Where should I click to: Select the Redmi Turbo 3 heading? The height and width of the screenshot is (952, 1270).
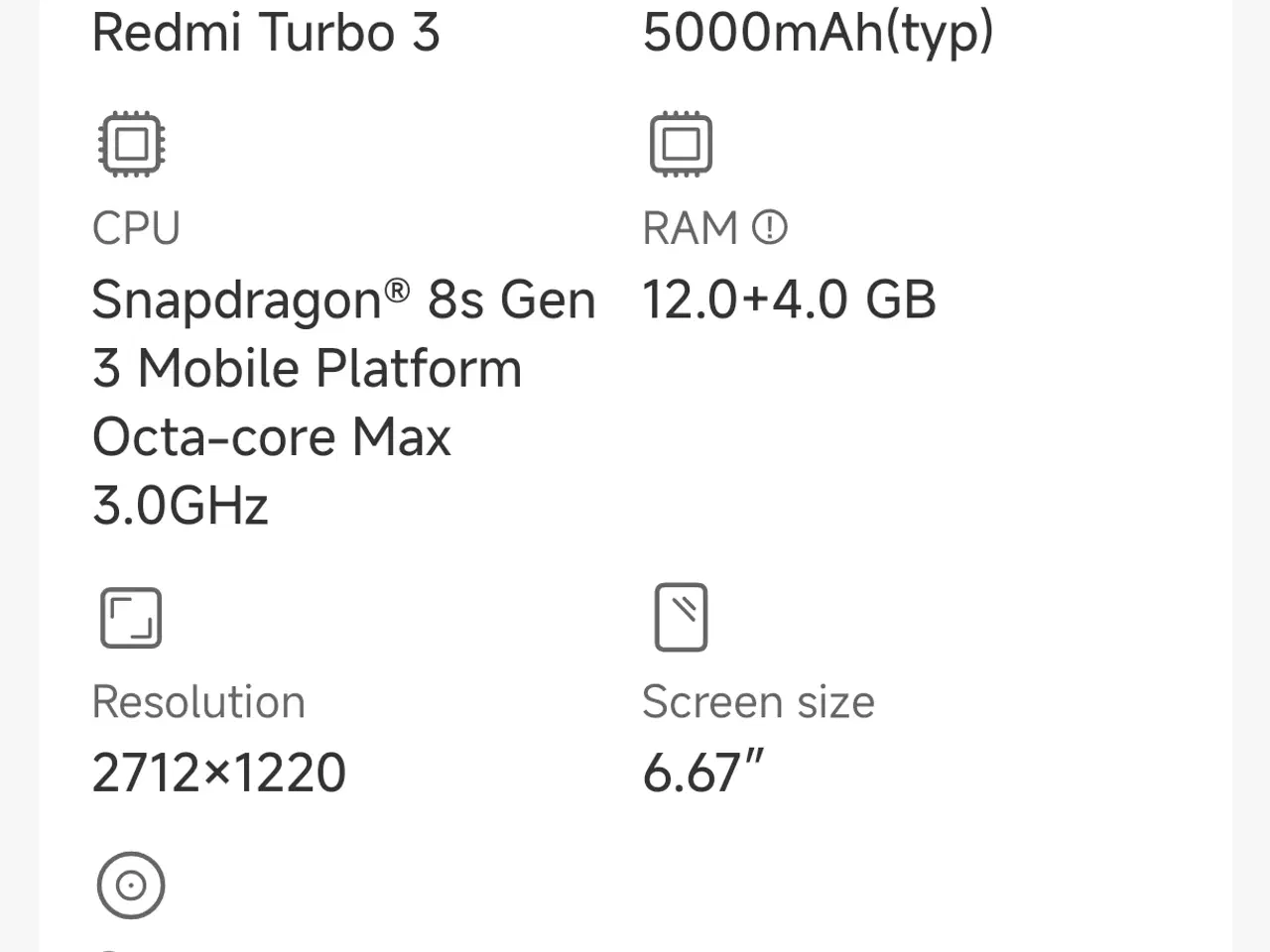266,32
